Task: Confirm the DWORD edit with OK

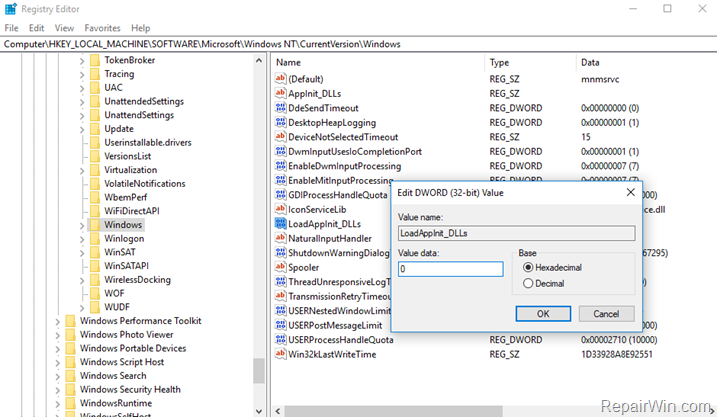Action: coord(543,314)
